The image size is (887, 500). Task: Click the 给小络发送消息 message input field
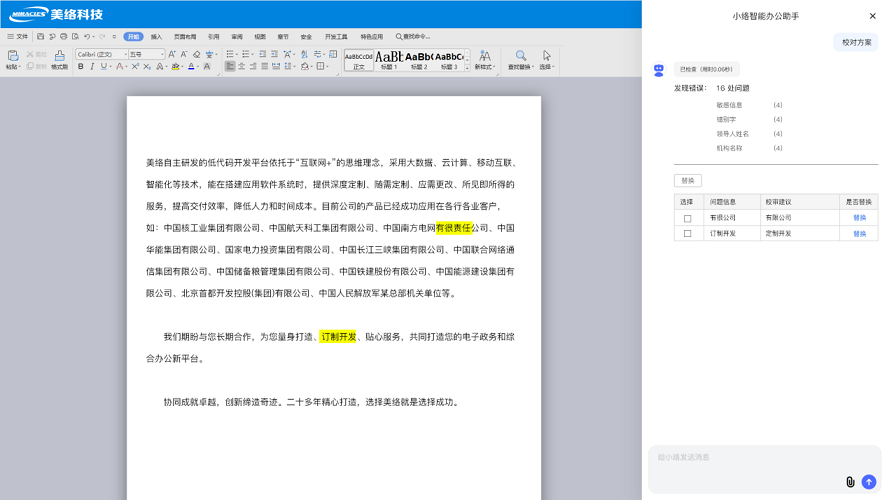pos(745,458)
